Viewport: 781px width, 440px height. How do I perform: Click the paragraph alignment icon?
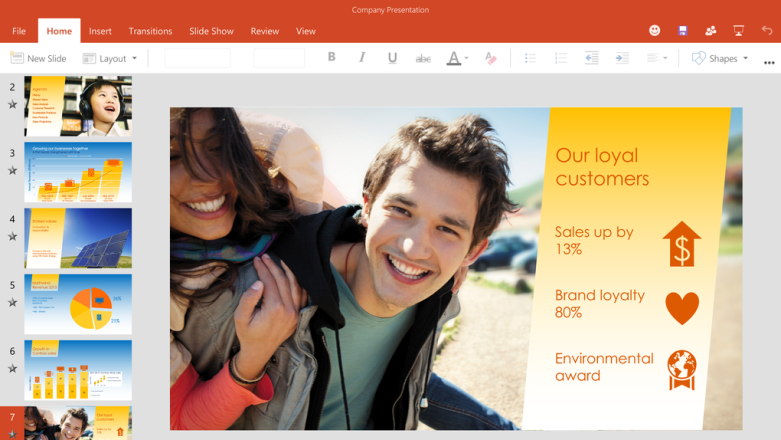pos(652,58)
